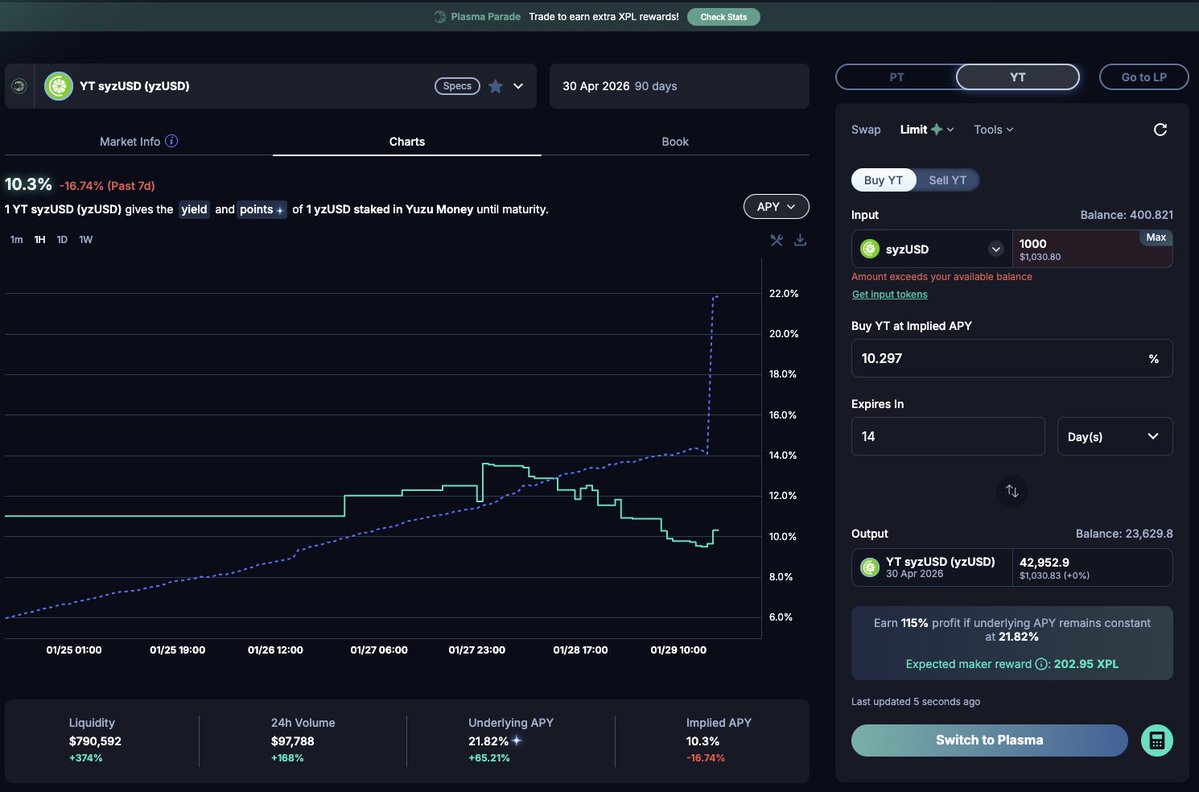Open the calculator tool icon
Image resolution: width=1199 pixels, height=792 pixels.
tap(1156, 740)
